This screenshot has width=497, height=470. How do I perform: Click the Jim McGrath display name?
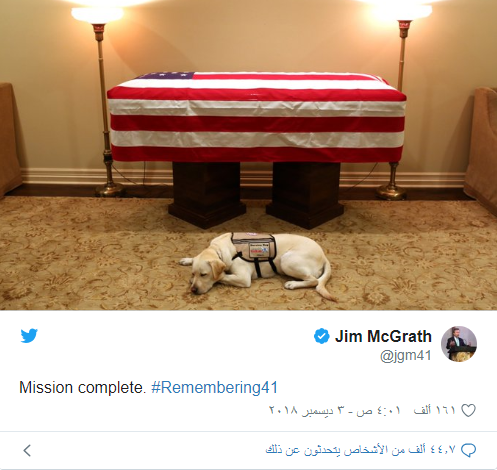point(383,336)
